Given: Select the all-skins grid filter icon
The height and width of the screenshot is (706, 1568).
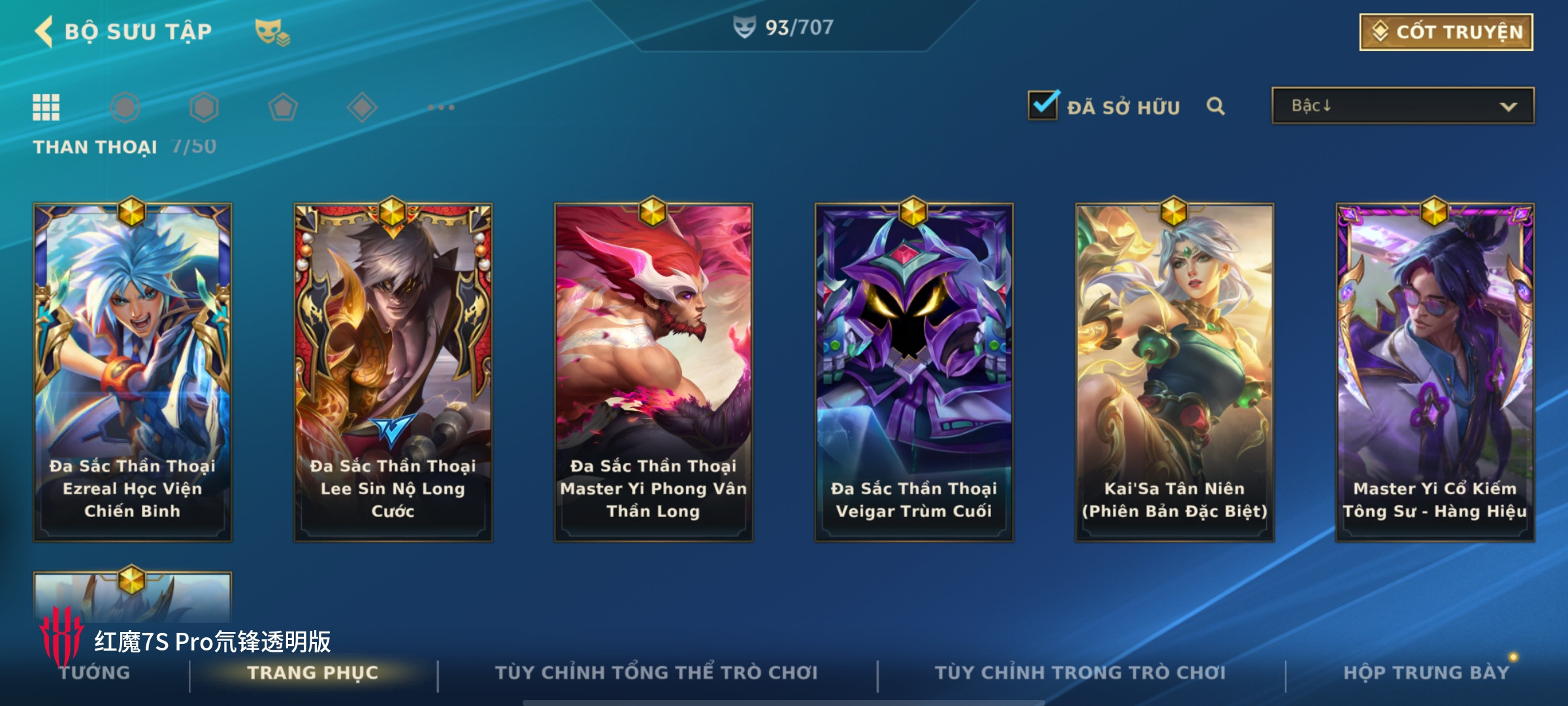Looking at the screenshot, I should (46, 107).
